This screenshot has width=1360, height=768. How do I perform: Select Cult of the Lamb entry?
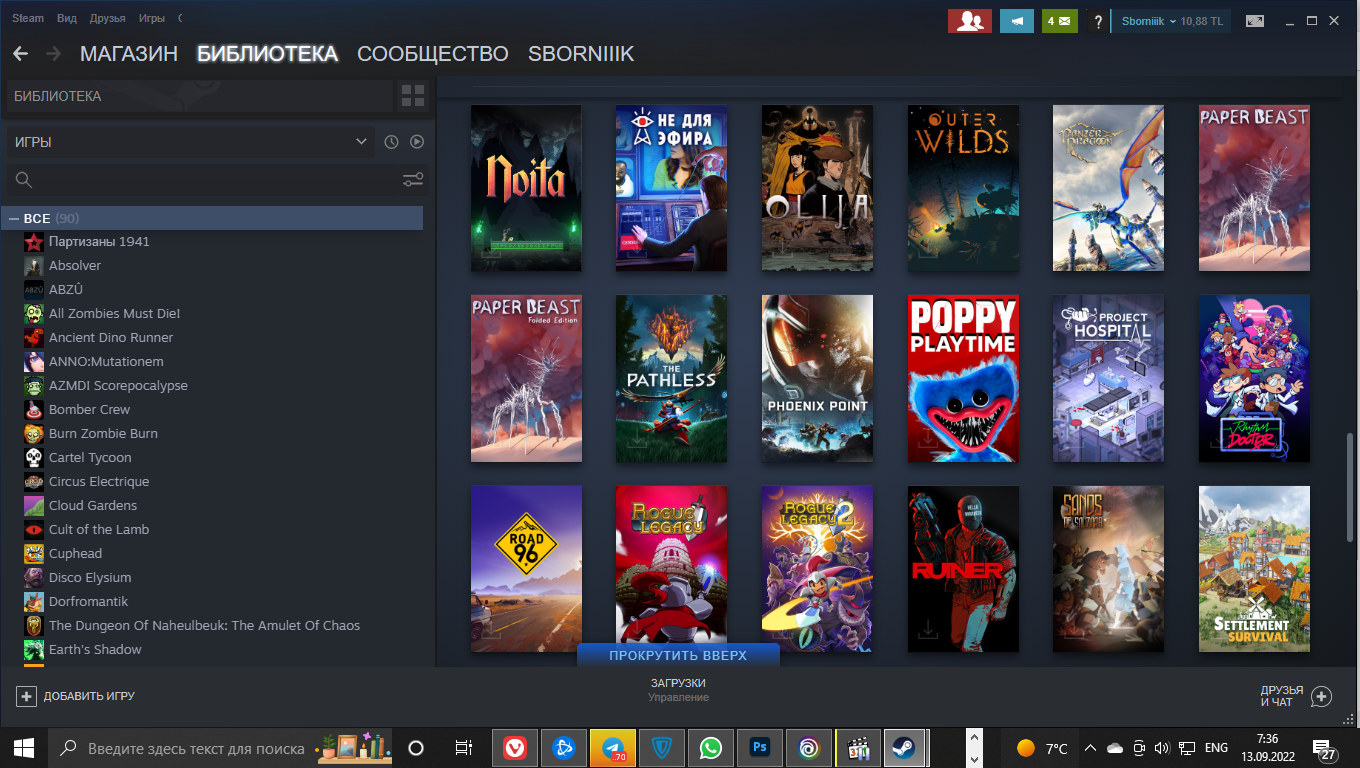click(x=99, y=530)
